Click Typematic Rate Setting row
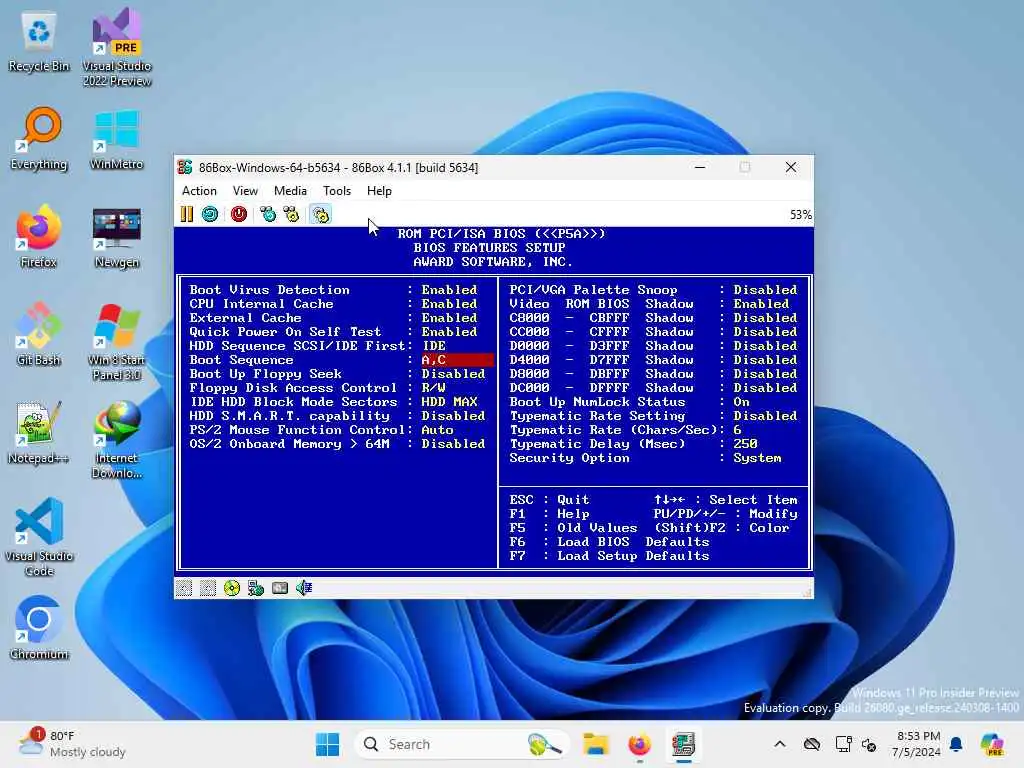The height and width of the screenshot is (768, 1024). pos(653,416)
